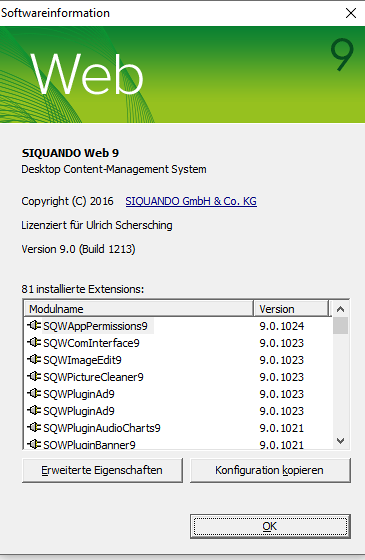Click the Version 9.0 (Build 1213) text
Viewport: 365px width, 560px height.
coord(78,249)
